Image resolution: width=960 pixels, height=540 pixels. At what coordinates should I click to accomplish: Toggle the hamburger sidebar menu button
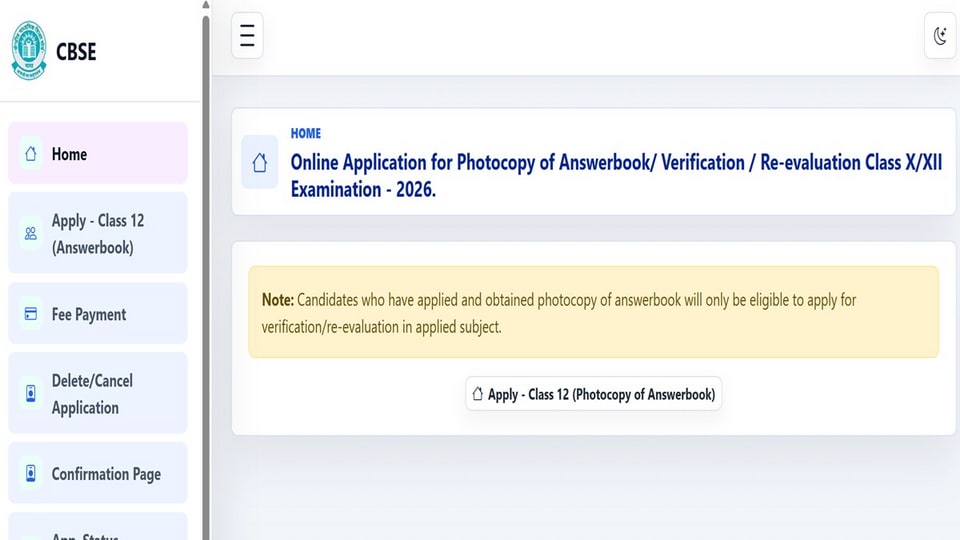pos(247,36)
